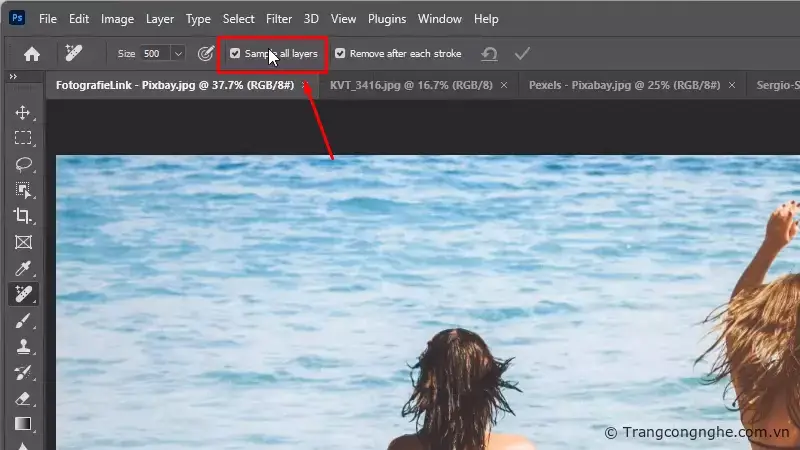Select the Eraser tool
800x450 pixels.
click(x=22, y=398)
